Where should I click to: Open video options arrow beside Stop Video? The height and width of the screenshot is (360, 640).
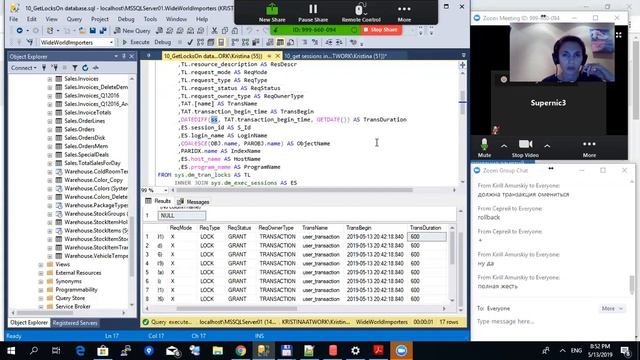[x=547, y=146]
